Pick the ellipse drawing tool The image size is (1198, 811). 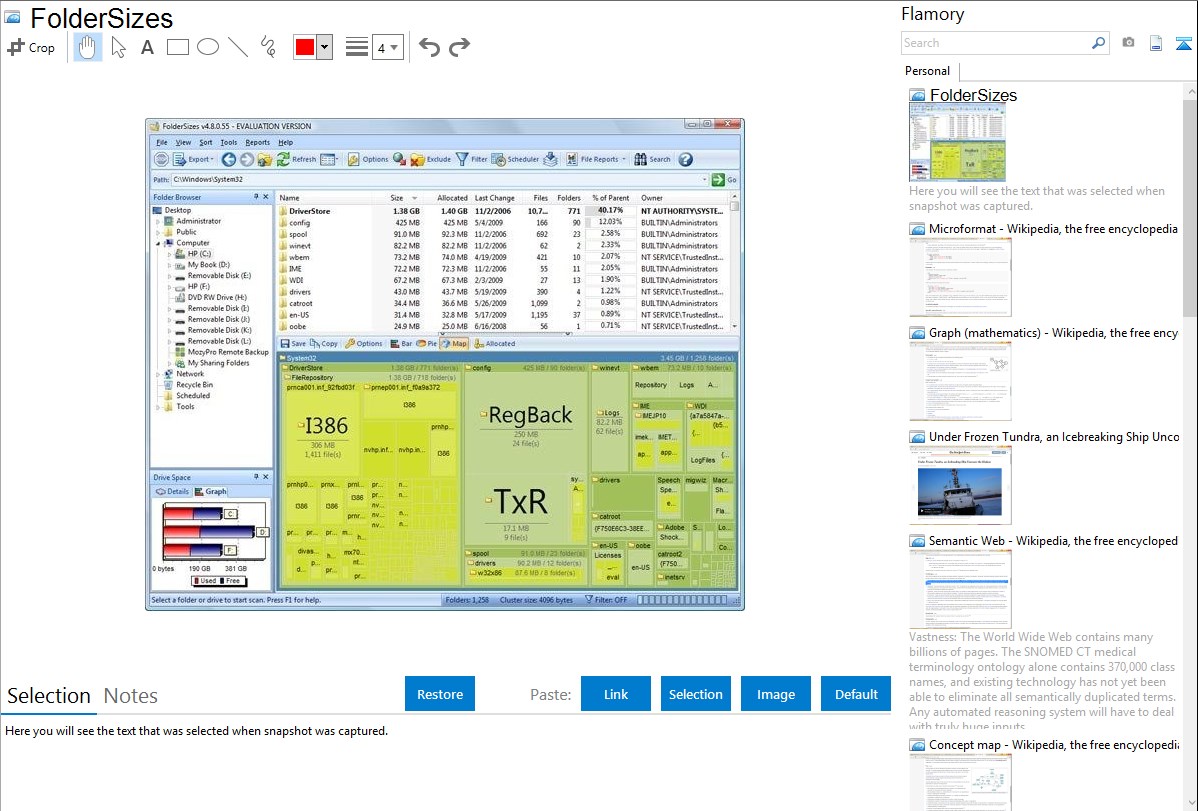(x=208, y=47)
